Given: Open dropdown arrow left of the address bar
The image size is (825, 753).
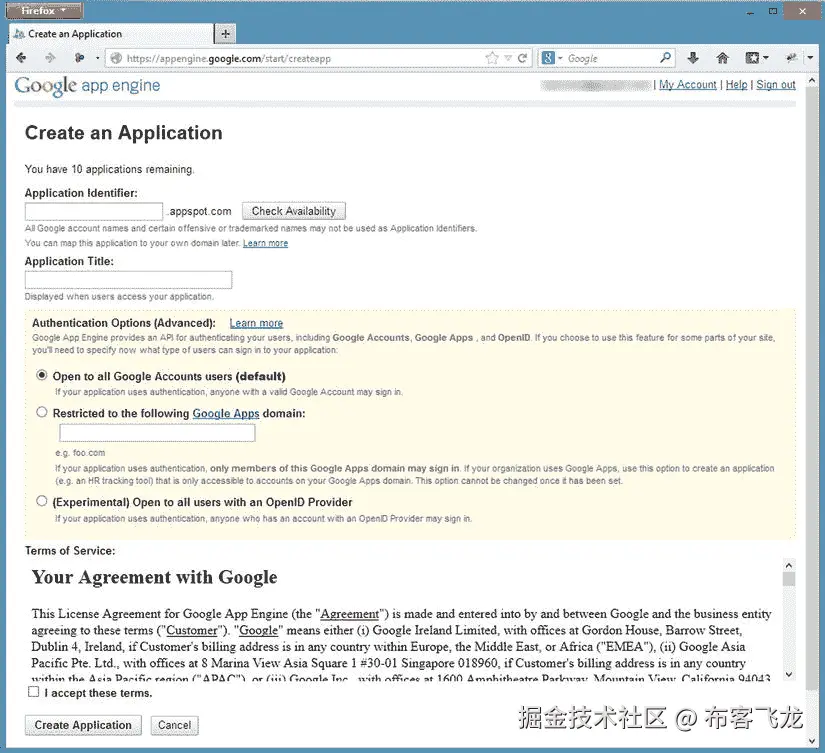Looking at the screenshot, I should click(97, 58).
